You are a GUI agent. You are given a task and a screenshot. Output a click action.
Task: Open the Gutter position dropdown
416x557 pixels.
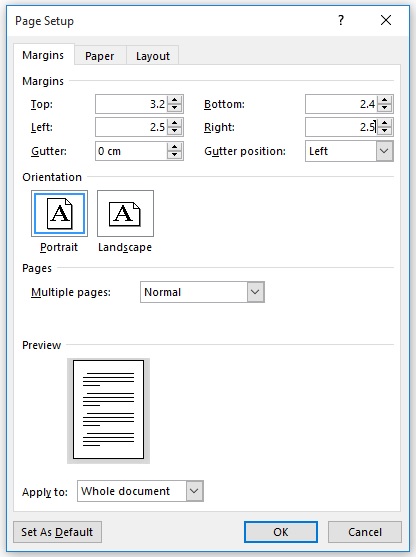(384, 151)
